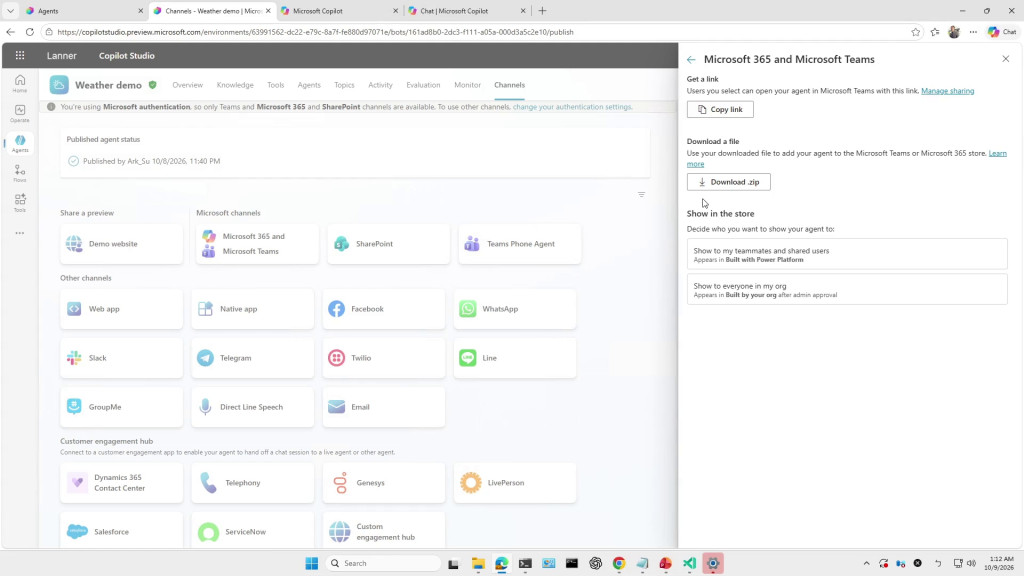
Task: Click the Weather demo agent icon
Action: (x=59, y=85)
